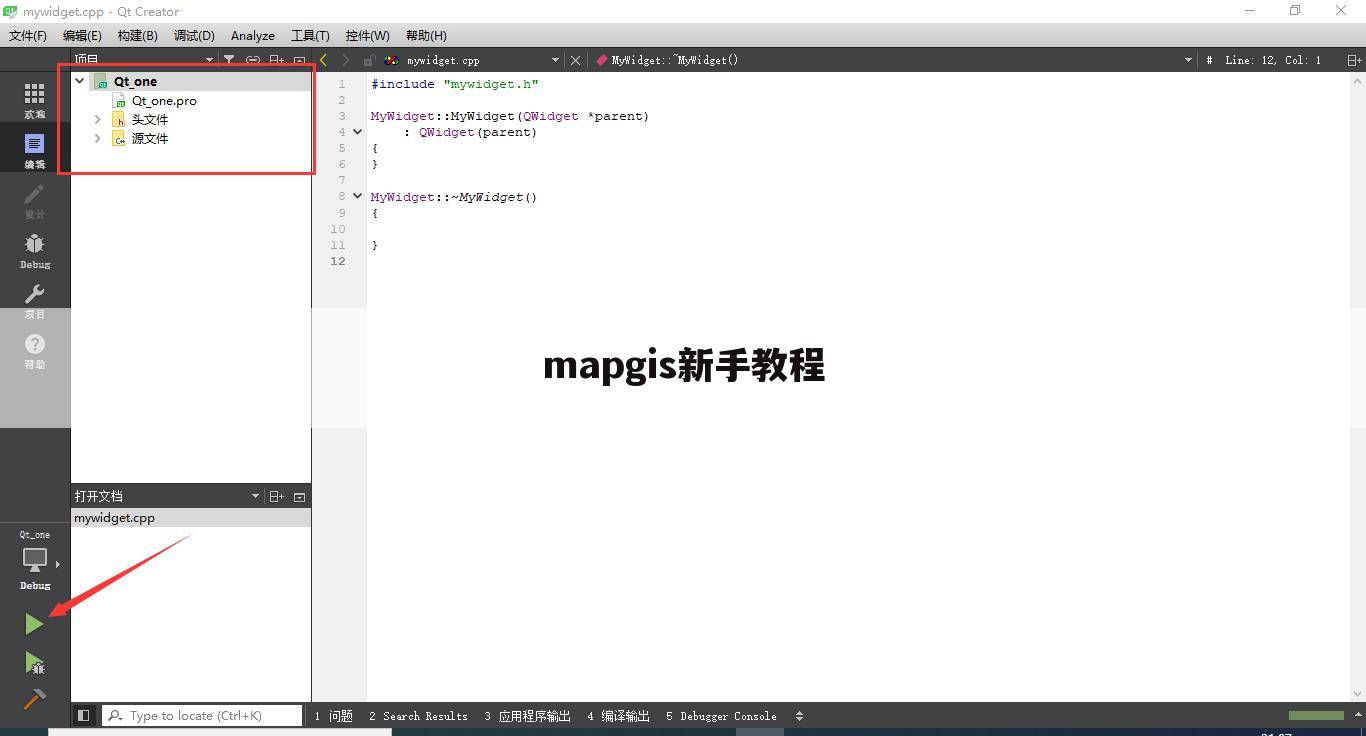This screenshot has width=1366, height=736.
Task: Expand the 源文件 tree node
Action: (x=97, y=138)
